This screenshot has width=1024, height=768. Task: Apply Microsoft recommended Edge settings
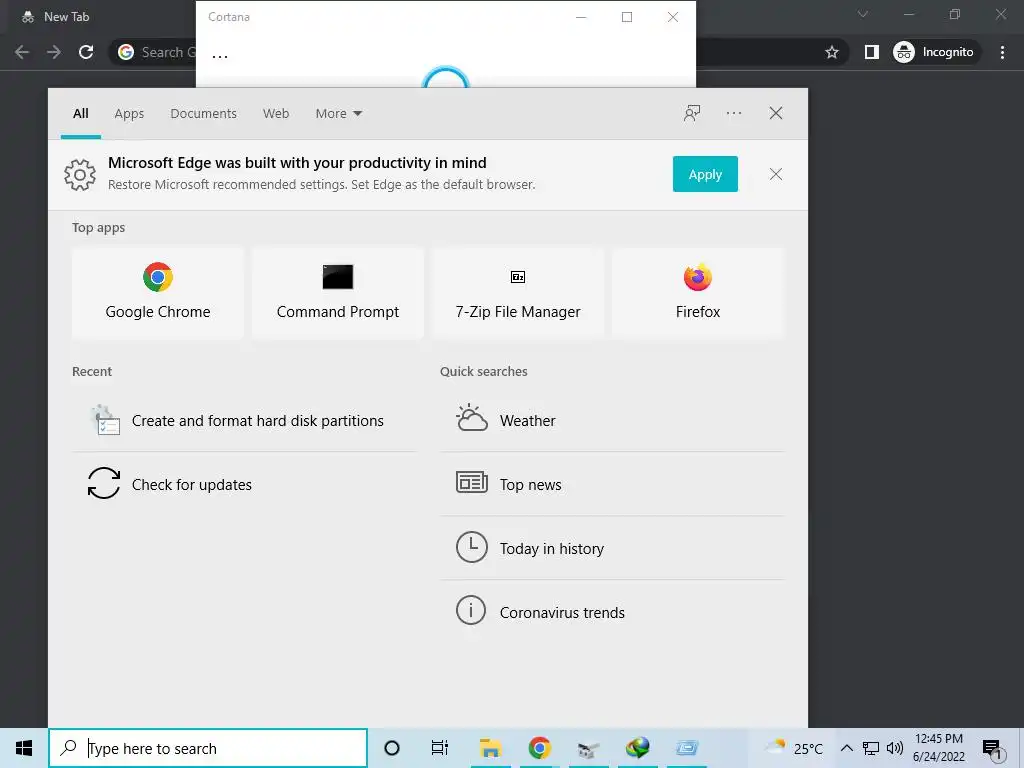coord(705,174)
